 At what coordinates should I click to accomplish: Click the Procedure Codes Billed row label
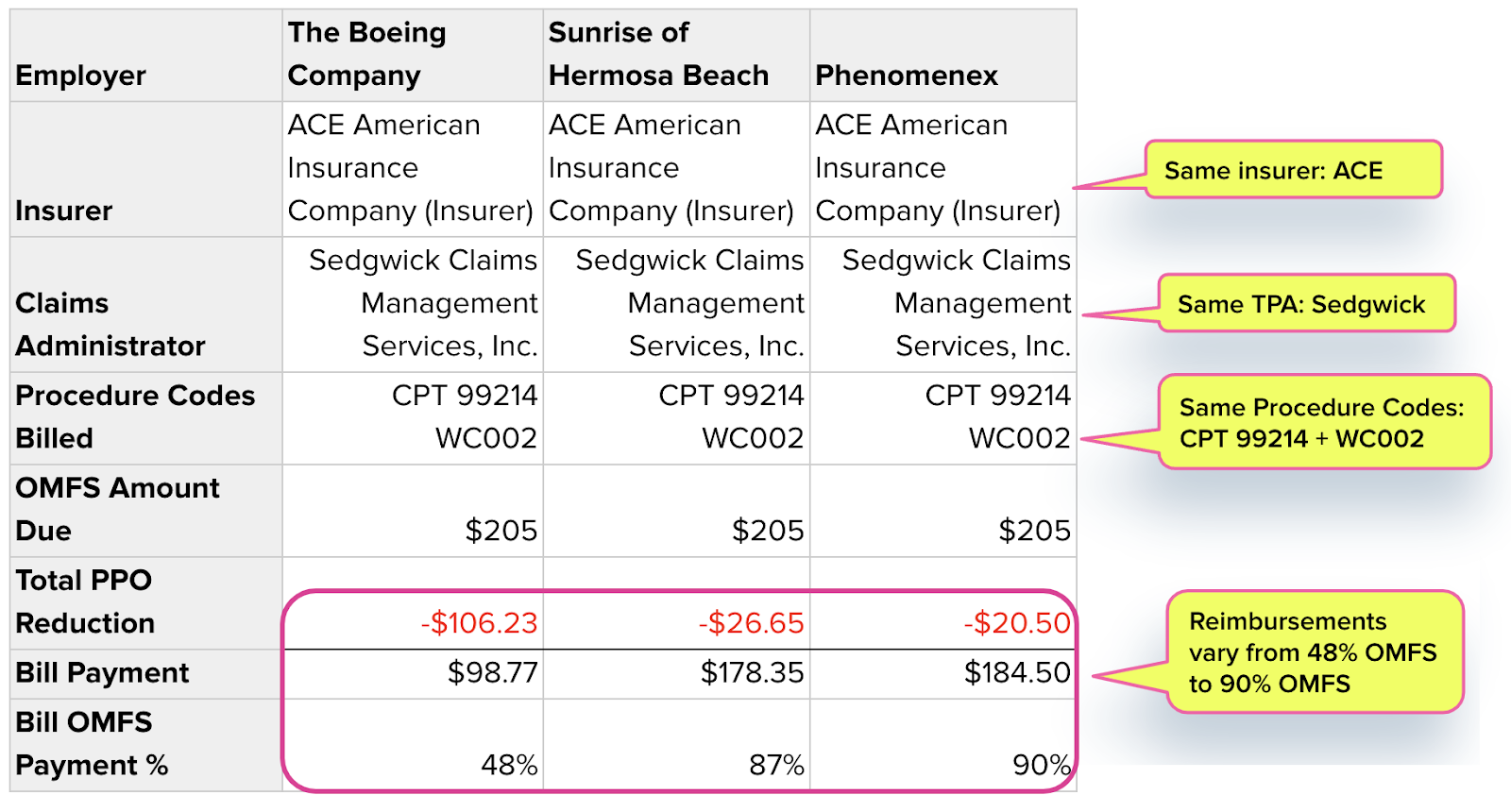tap(146, 417)
